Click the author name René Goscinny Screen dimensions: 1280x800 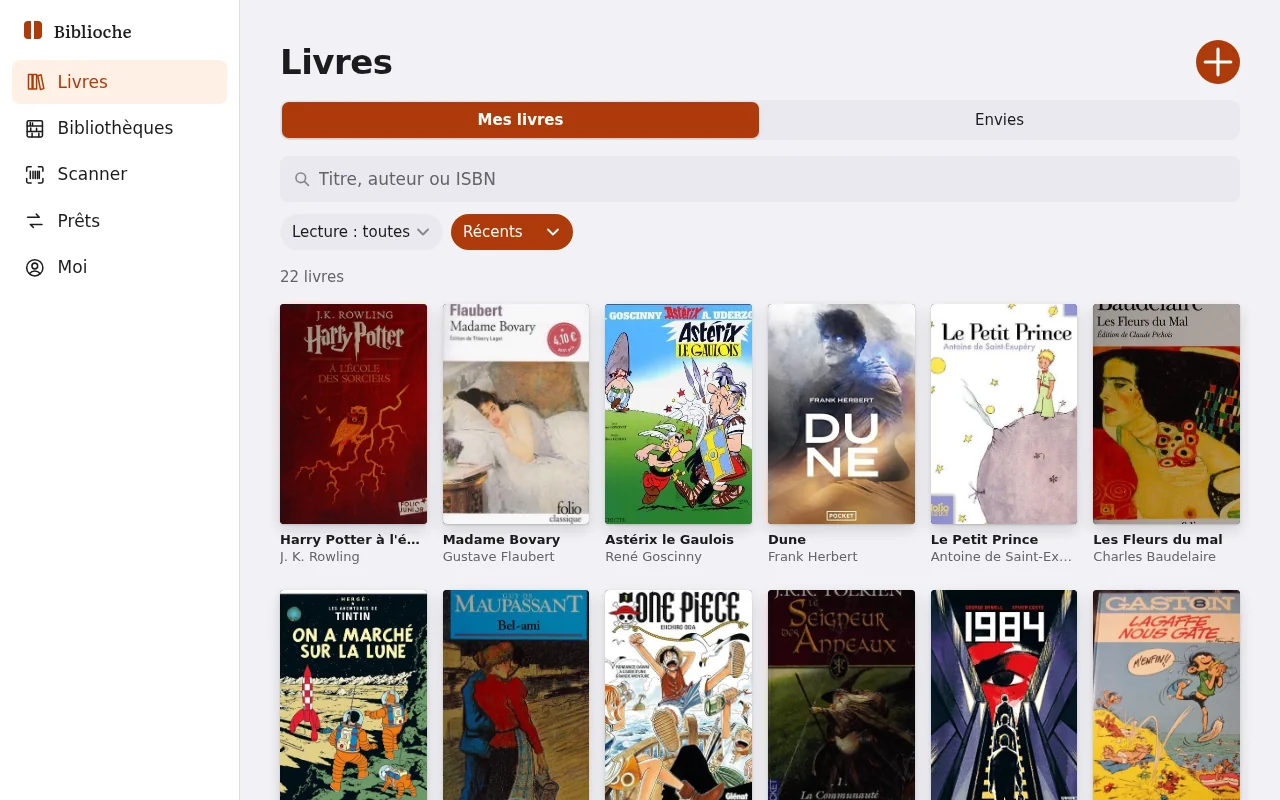[654, 557]
